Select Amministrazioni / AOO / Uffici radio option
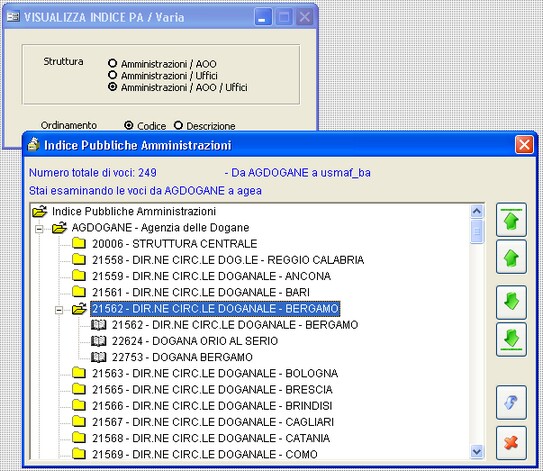This screenshot has width=543, height=471. point(112,87)
